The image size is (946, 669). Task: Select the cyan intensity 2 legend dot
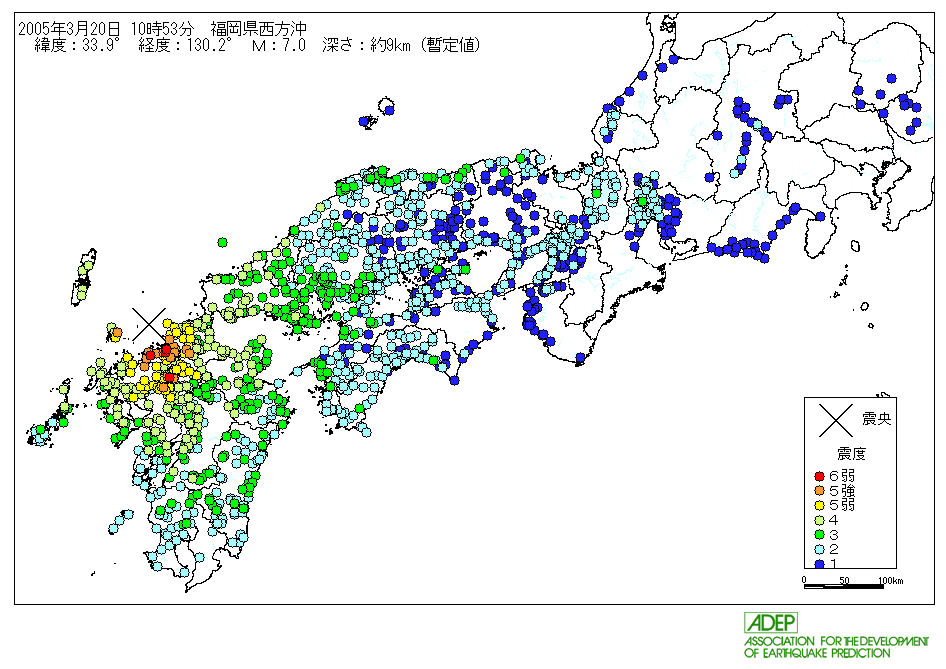click(x=819, y=550)
